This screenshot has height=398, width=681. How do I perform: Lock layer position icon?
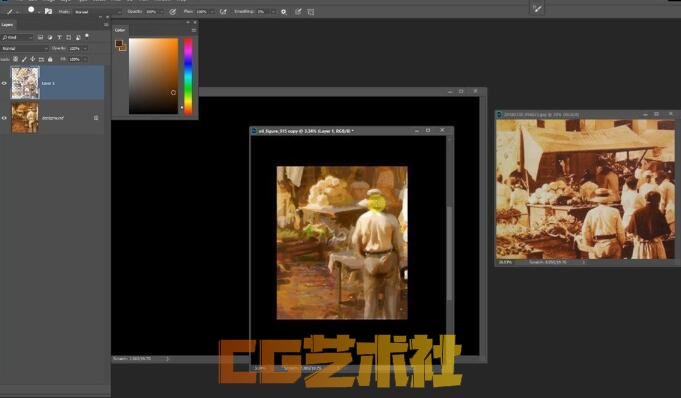(33, 59)
